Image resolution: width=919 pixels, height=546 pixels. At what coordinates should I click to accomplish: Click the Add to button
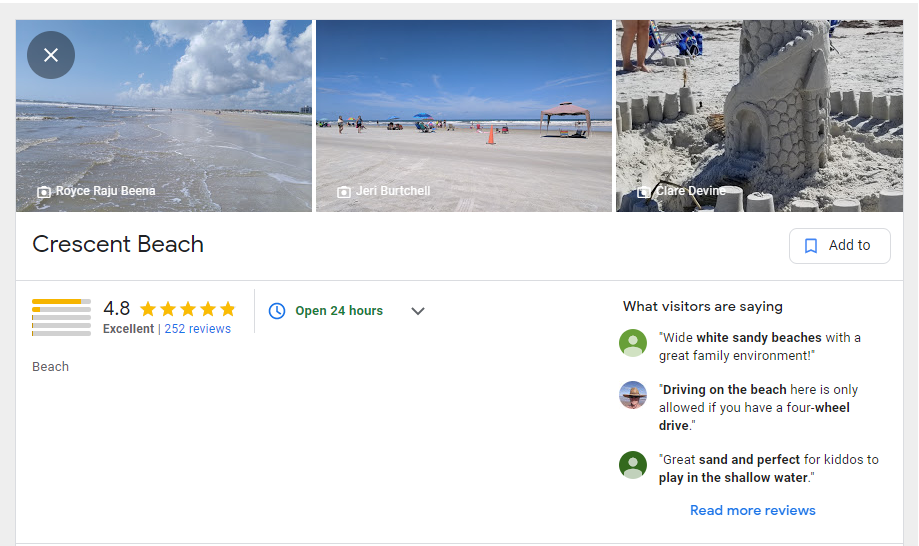tap(839, 245)
